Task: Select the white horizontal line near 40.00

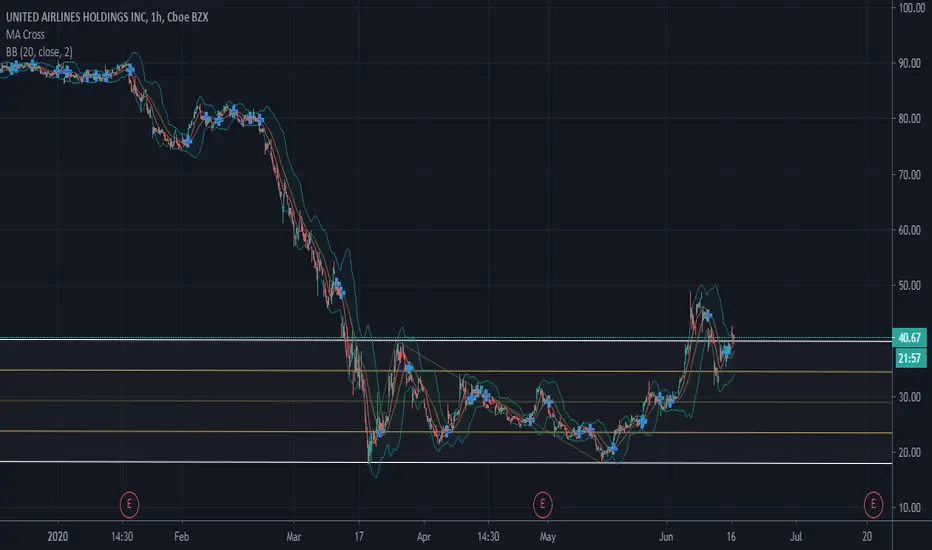Action: coord(446,340)
